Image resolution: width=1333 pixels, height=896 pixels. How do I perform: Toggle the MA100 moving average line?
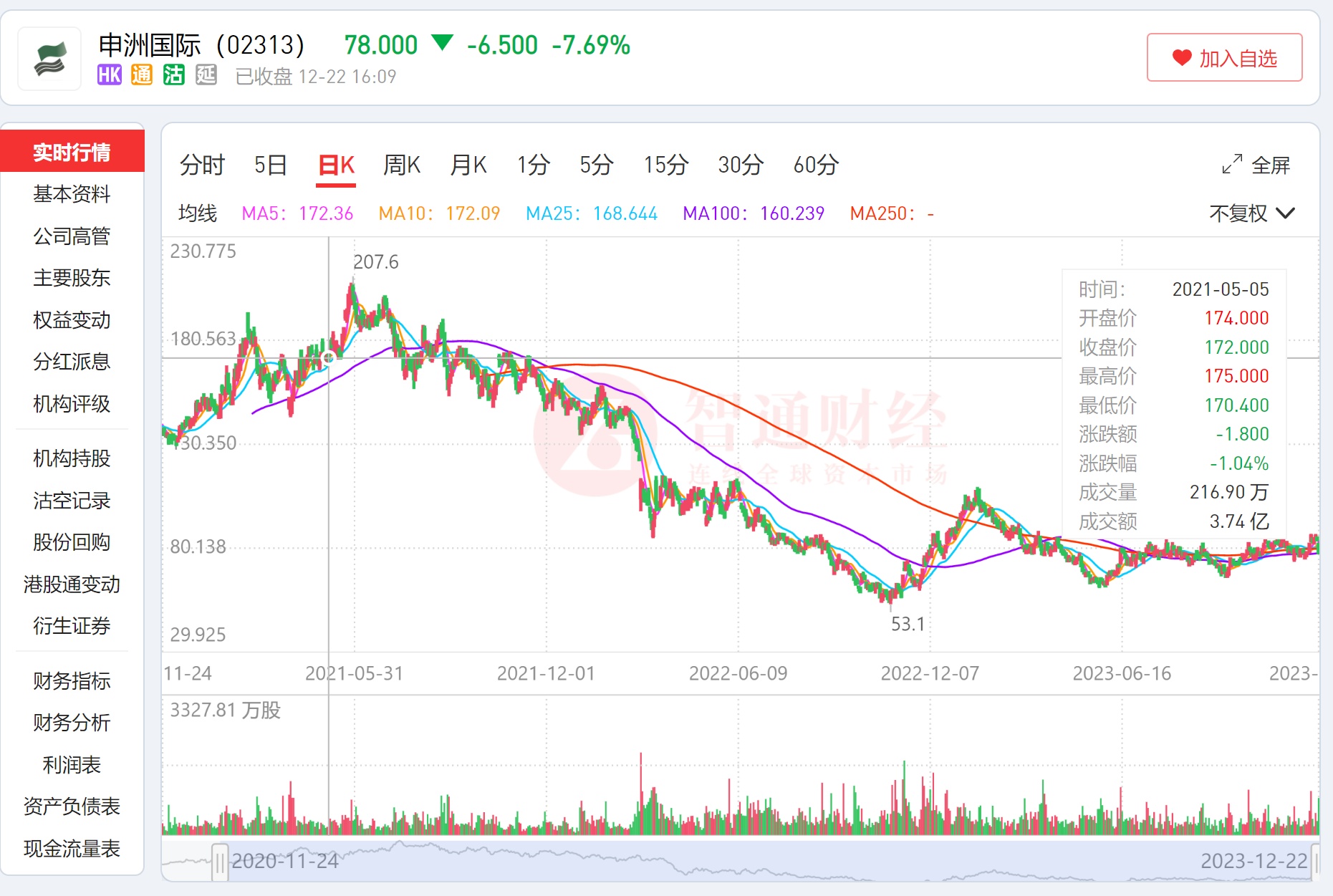tap(754, 213)
